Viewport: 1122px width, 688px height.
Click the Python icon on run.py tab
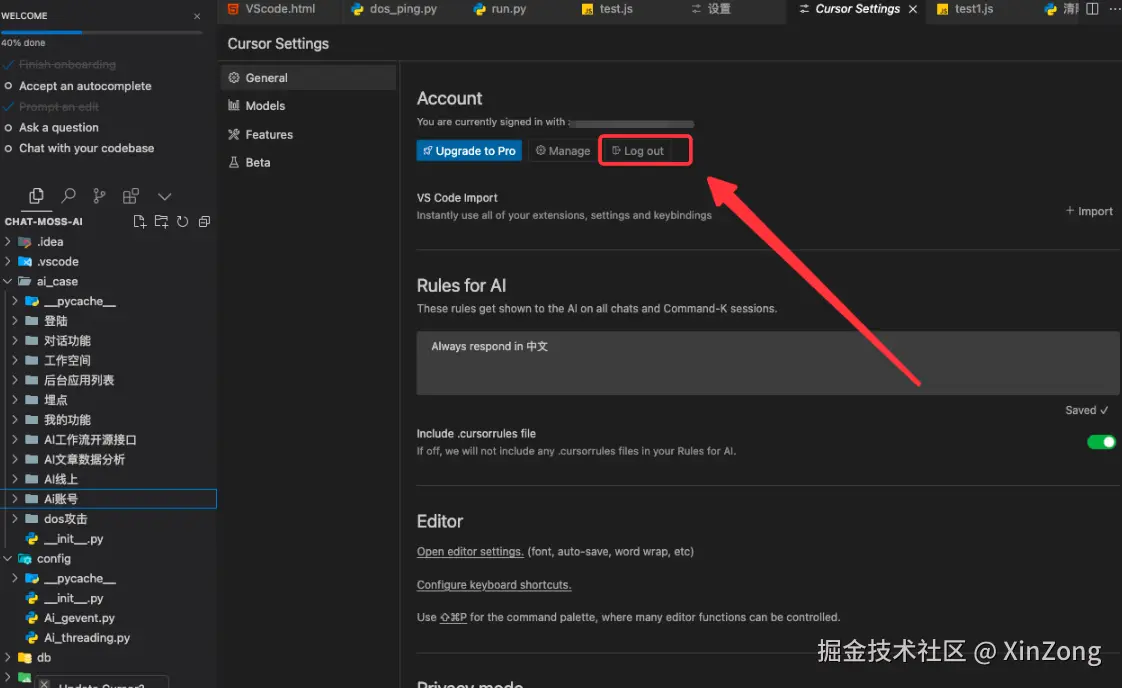[479, 9]
